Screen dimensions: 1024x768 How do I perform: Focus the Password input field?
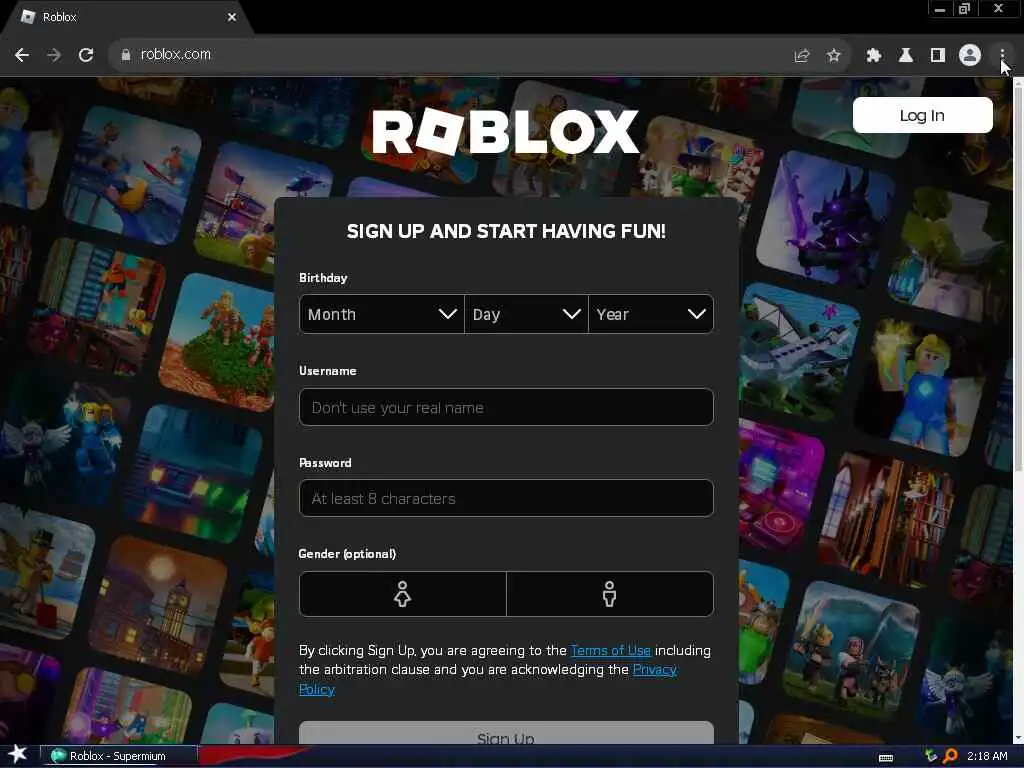tap(506, 498)
